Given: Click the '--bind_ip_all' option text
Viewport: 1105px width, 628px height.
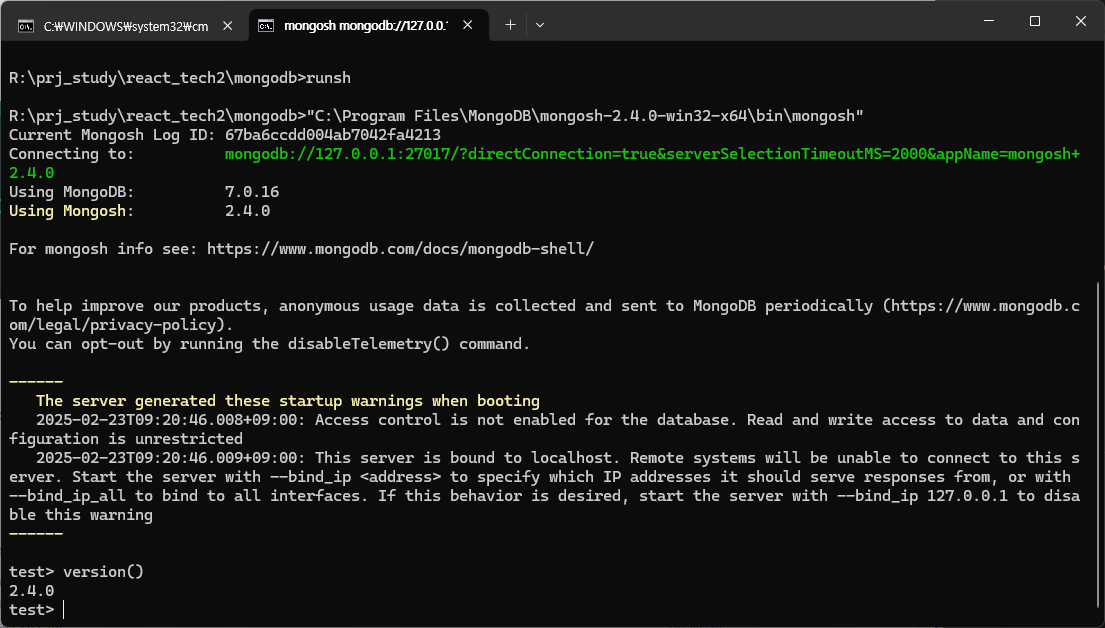Looking at the screenshot, I should (68, 496).
